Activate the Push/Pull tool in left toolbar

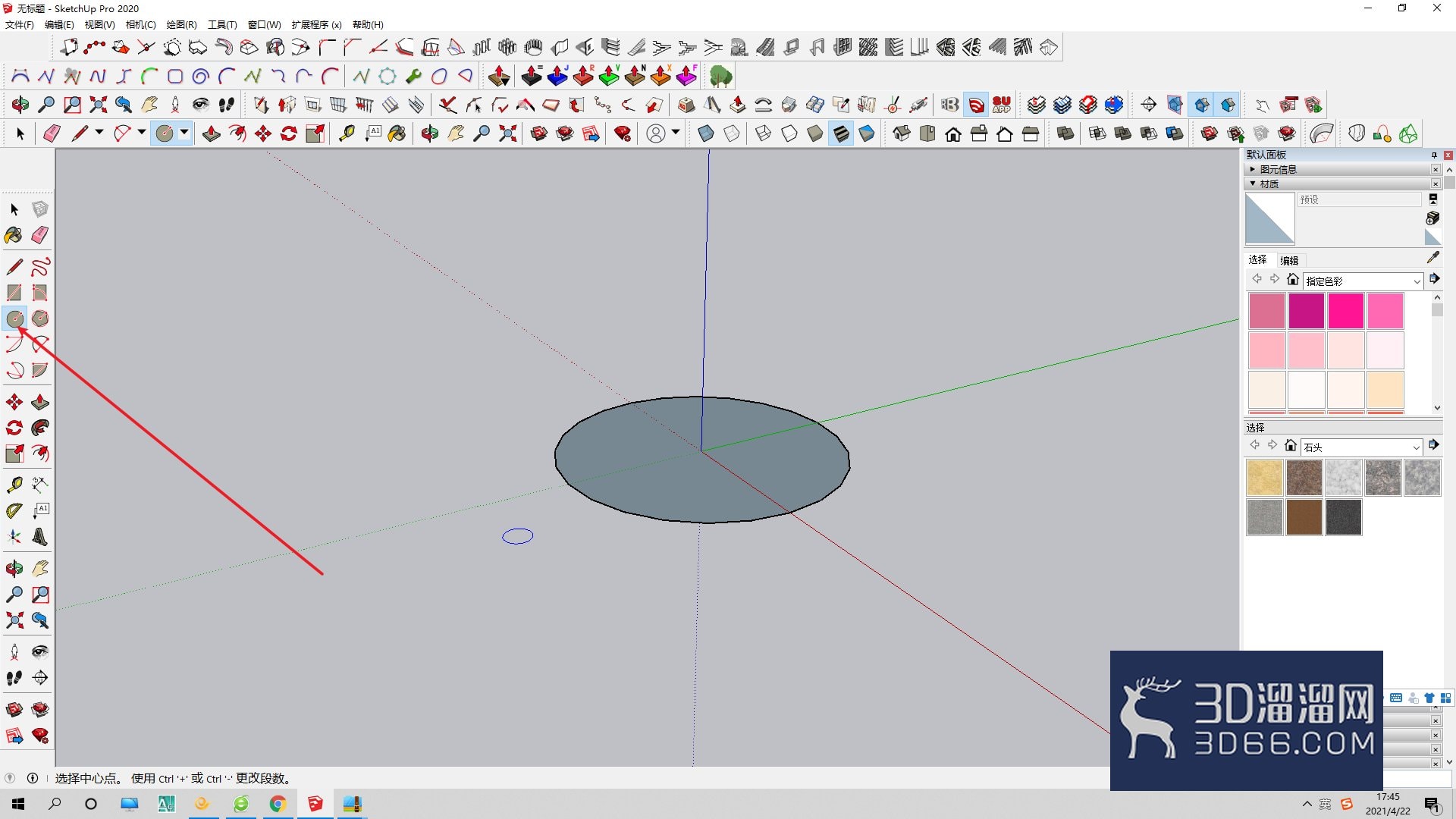[40, 402]
